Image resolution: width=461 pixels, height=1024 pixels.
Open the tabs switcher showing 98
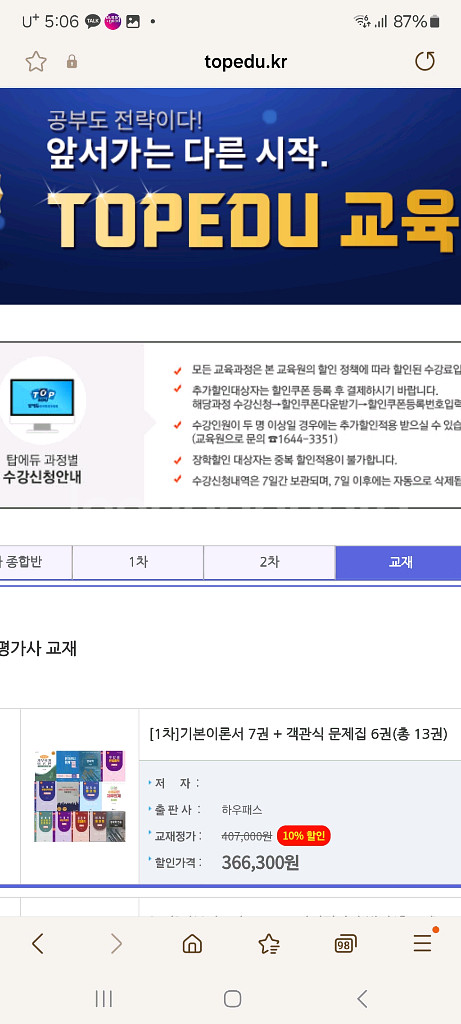click(x=345, y=944)
